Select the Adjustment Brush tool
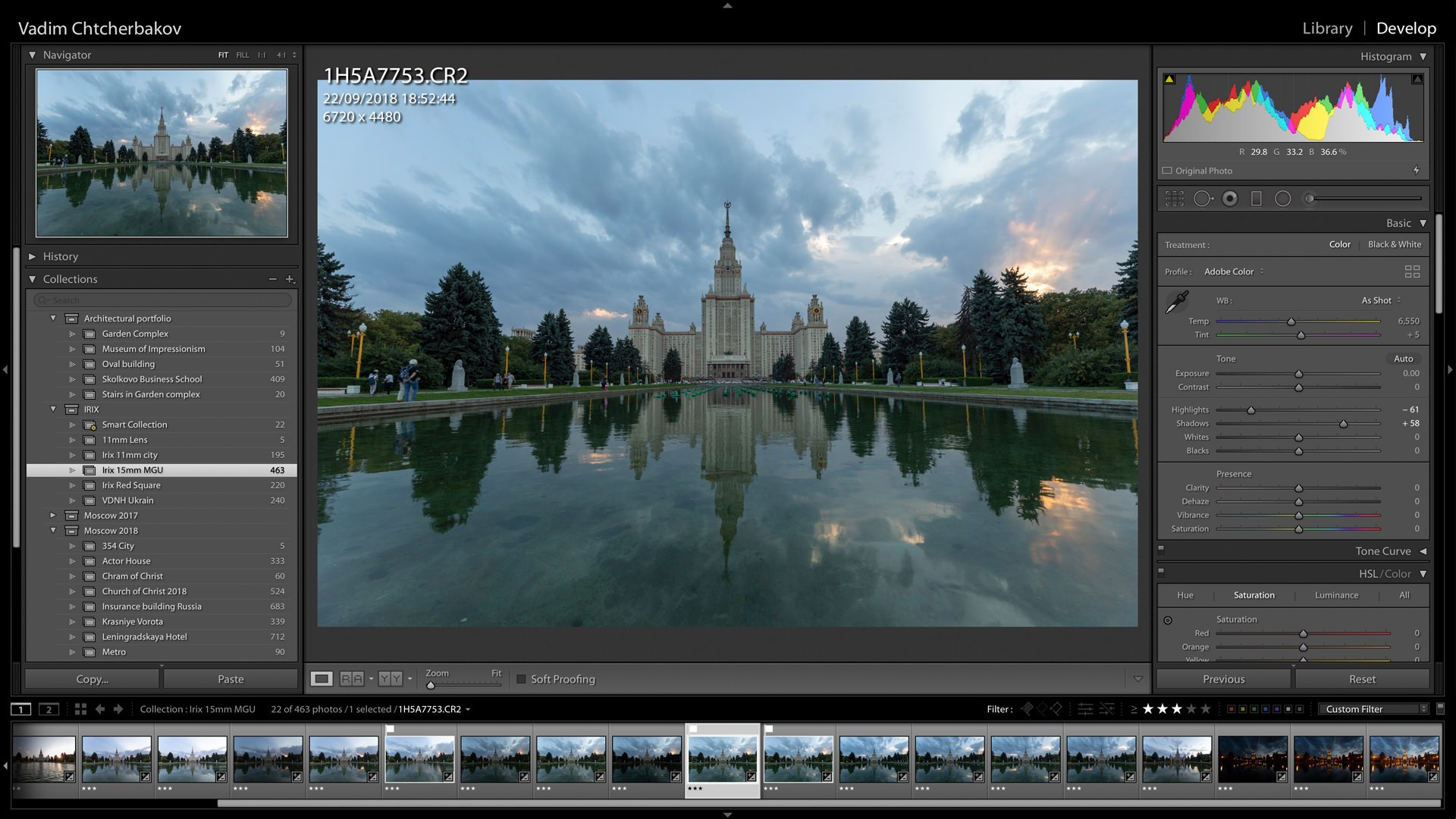The image size is (1456, 819). point(1310,198)
